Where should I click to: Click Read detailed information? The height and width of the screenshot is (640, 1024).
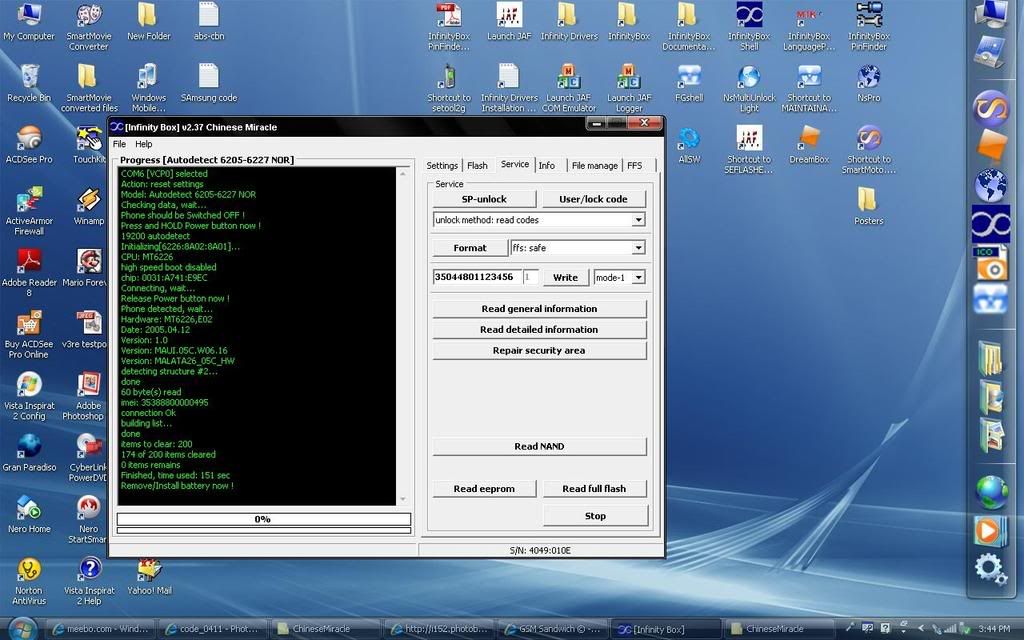pyautogui.click(x=539, y=330)
